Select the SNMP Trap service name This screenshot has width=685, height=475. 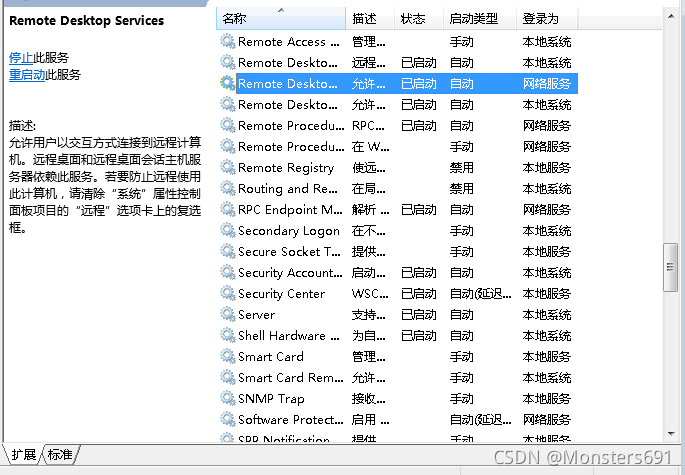(271, 399)
